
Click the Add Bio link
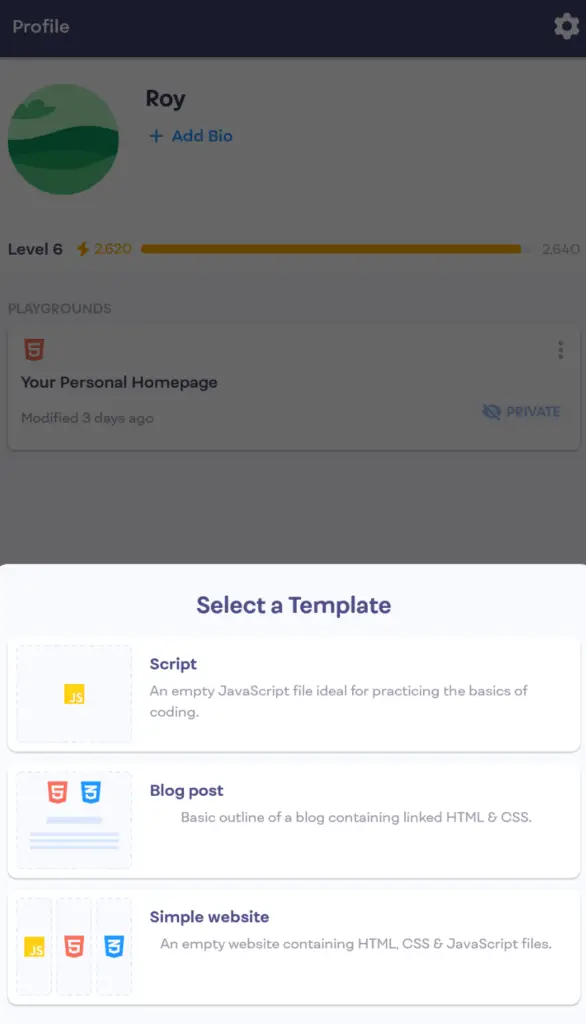click(191, 136)
